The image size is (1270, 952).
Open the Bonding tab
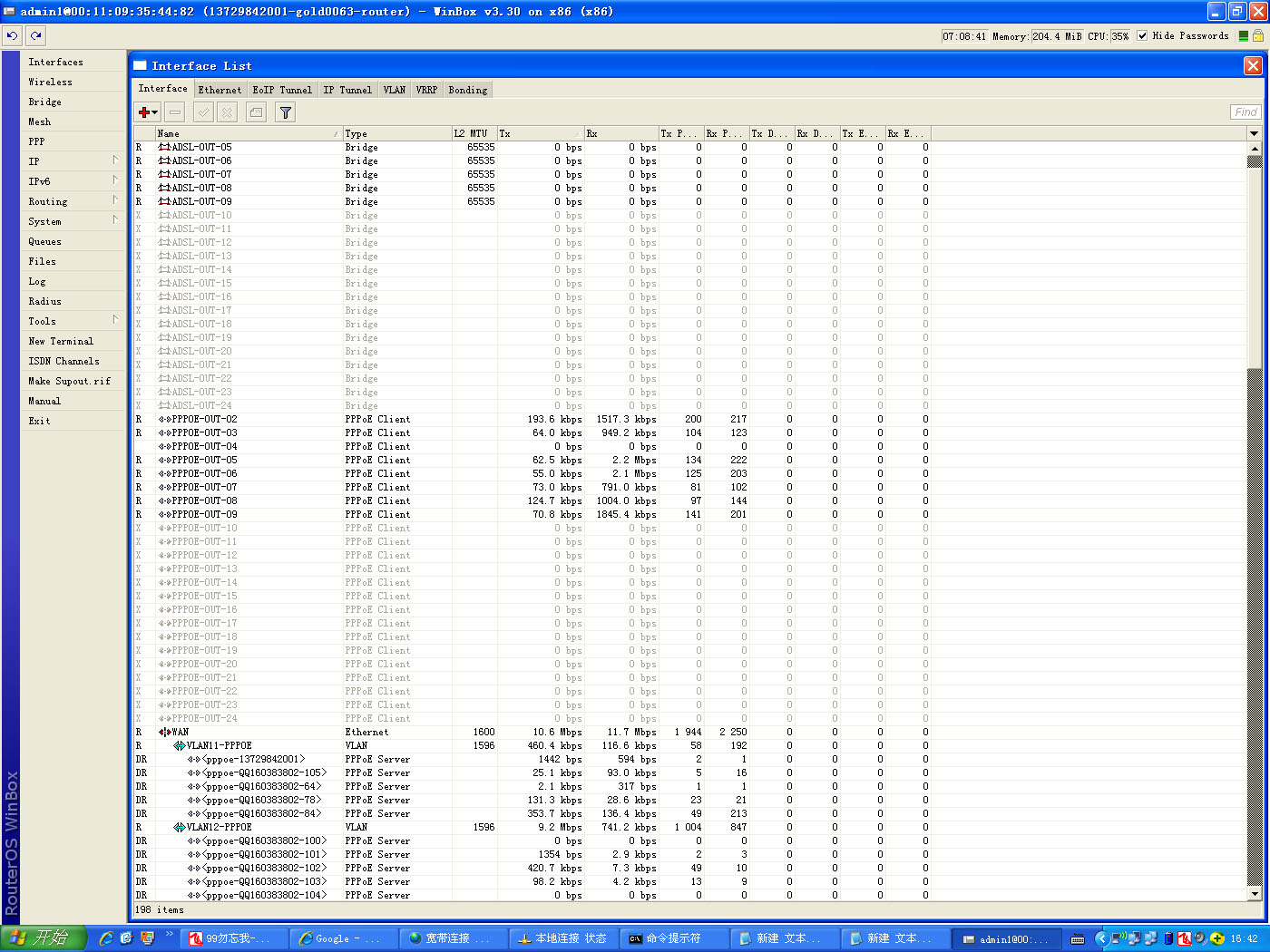click(x=468, y=90)
